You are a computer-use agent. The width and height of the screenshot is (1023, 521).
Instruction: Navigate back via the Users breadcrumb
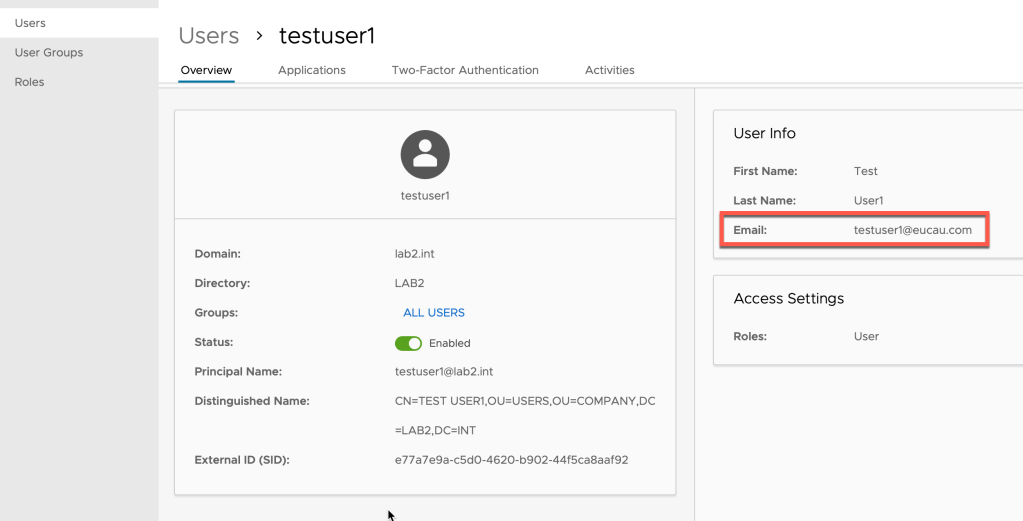point(209,36)
